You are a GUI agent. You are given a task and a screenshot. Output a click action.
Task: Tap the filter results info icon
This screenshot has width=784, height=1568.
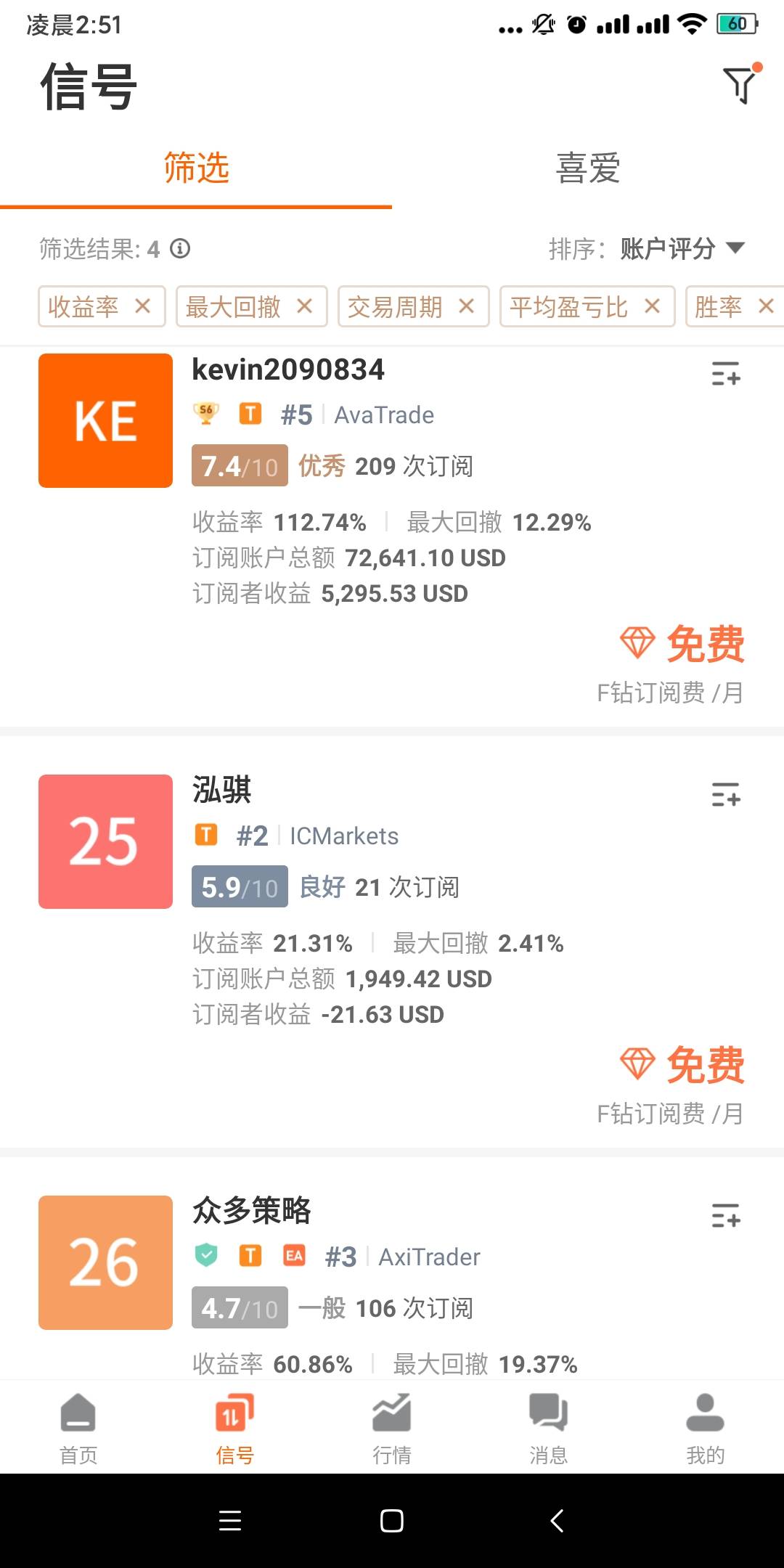180,249
